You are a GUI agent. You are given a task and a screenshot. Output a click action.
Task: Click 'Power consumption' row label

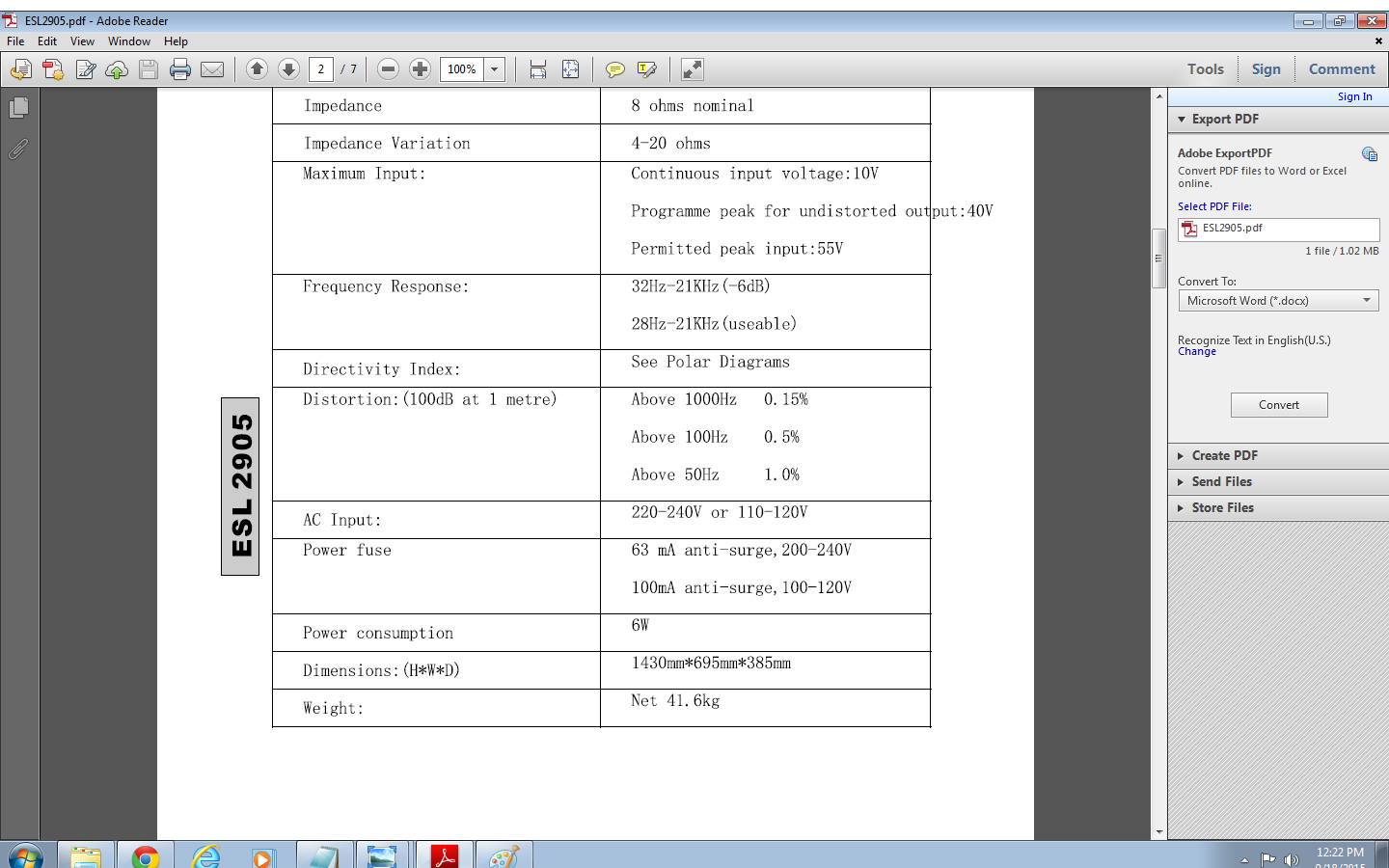[378, 634]
